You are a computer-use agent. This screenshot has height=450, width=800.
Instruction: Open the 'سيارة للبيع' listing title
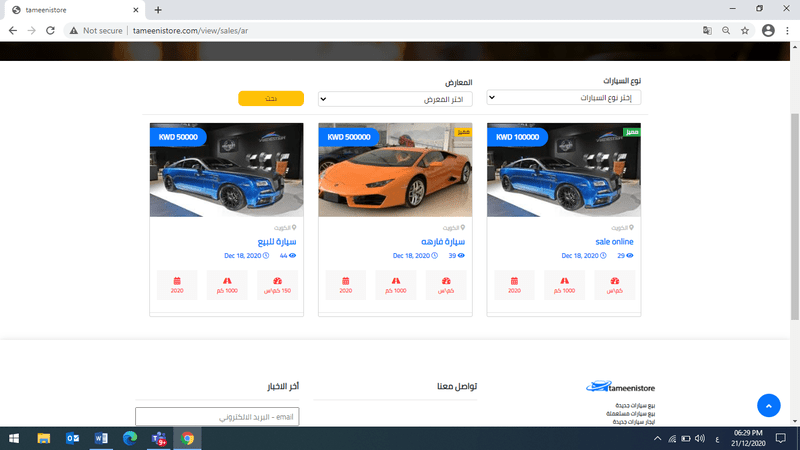pyautogui.click(x=277, y=242)
